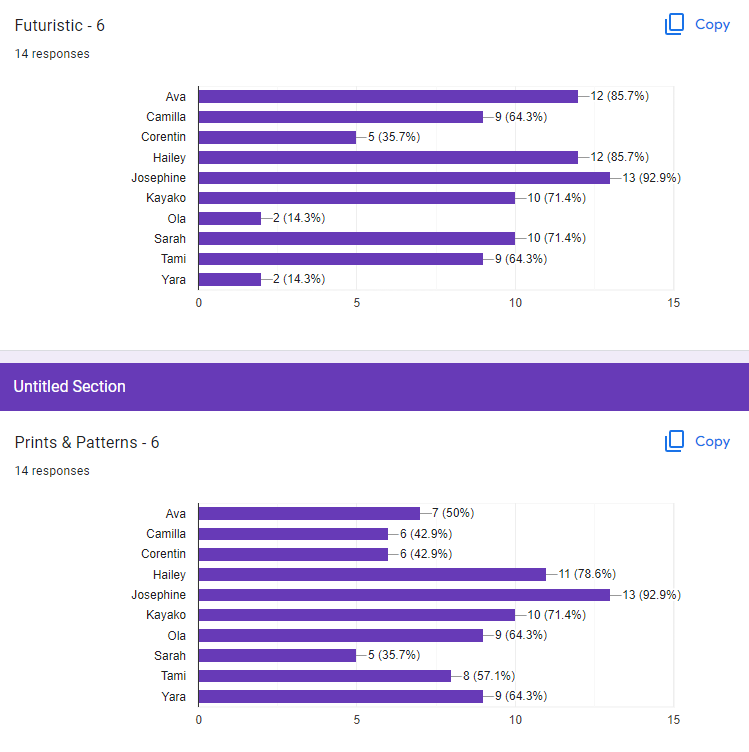Click the Prints & Patterns - 6 title
The width and height of the screenshot is (749, 752).
click(87, 442)
